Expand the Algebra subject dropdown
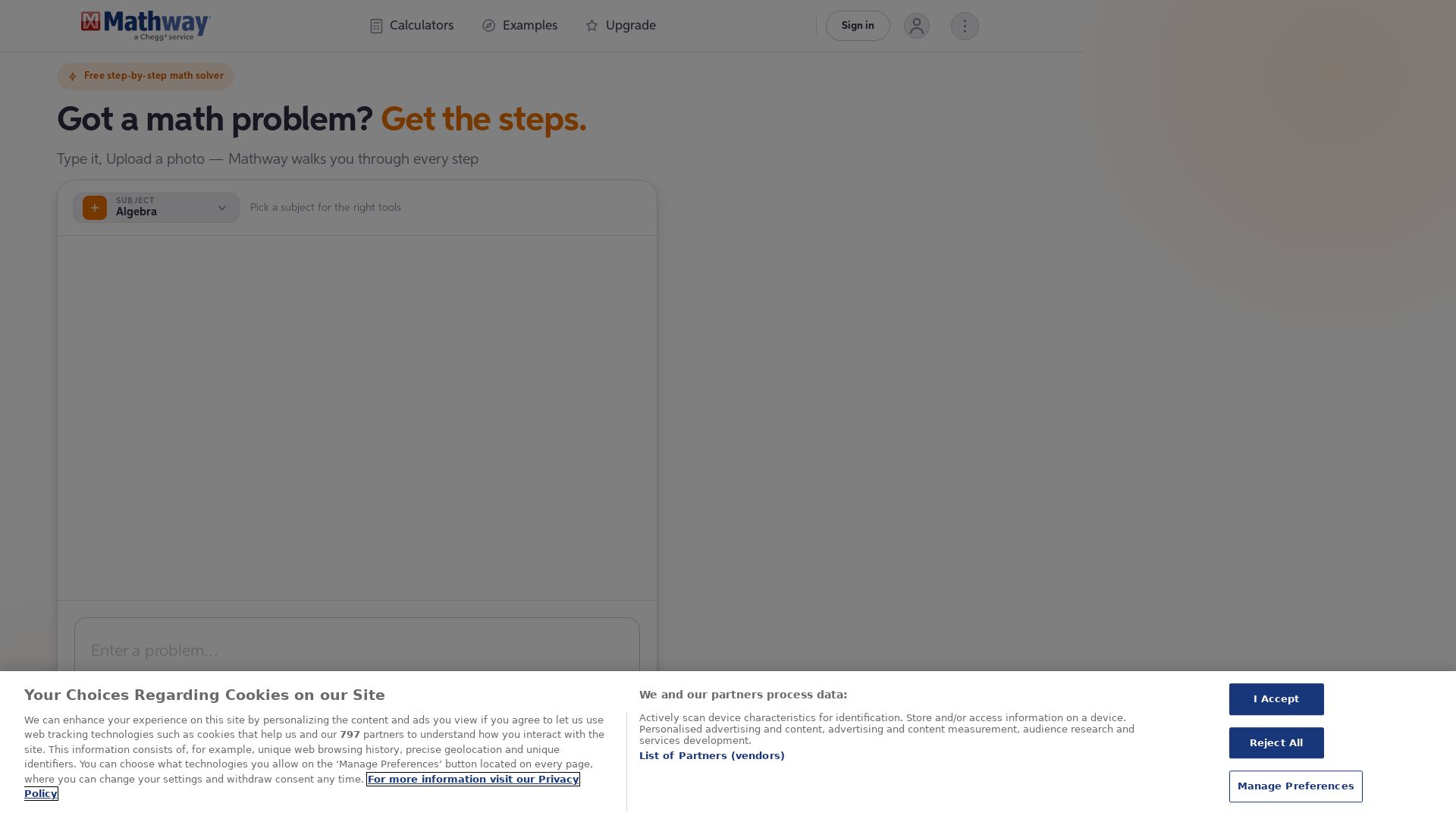The image size is (1456, 819). (x=156, y=208)
